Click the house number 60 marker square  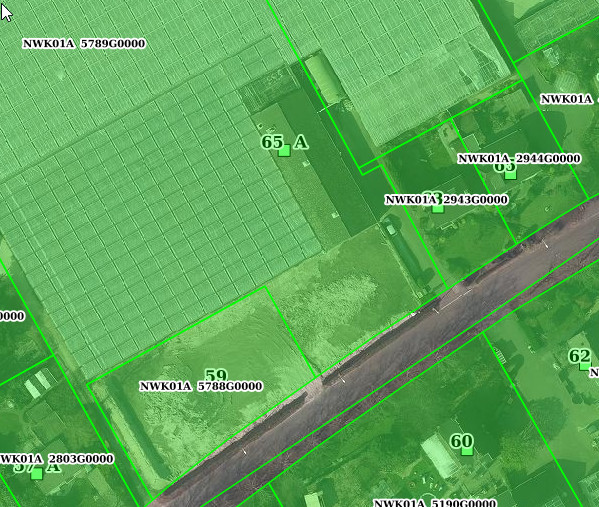click(467, 451)
